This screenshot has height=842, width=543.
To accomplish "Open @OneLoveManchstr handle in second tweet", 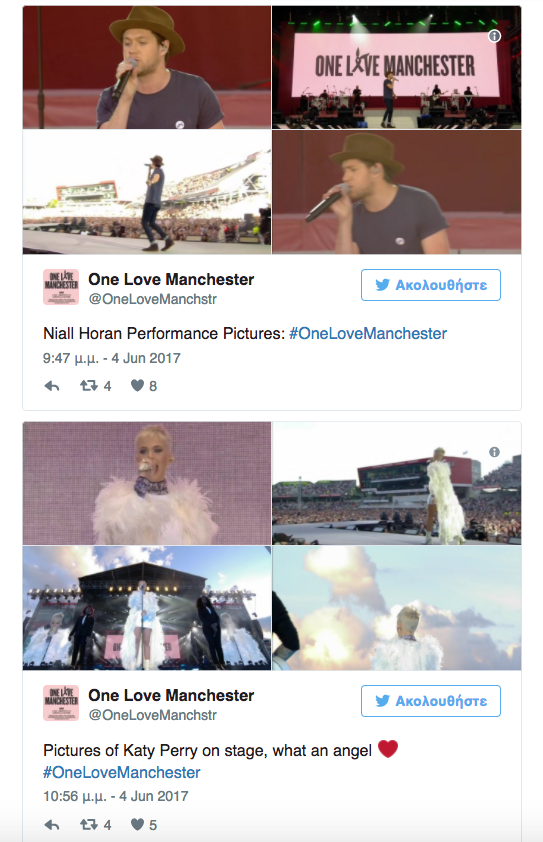I will click(153, 715).
